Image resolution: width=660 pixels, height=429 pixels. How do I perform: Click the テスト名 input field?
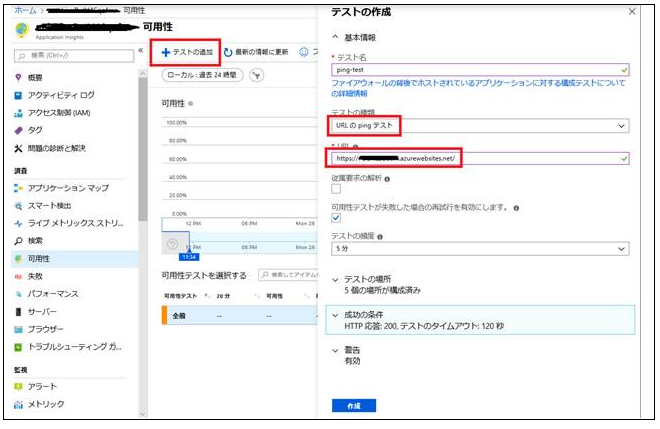click(x=479, y=70)
